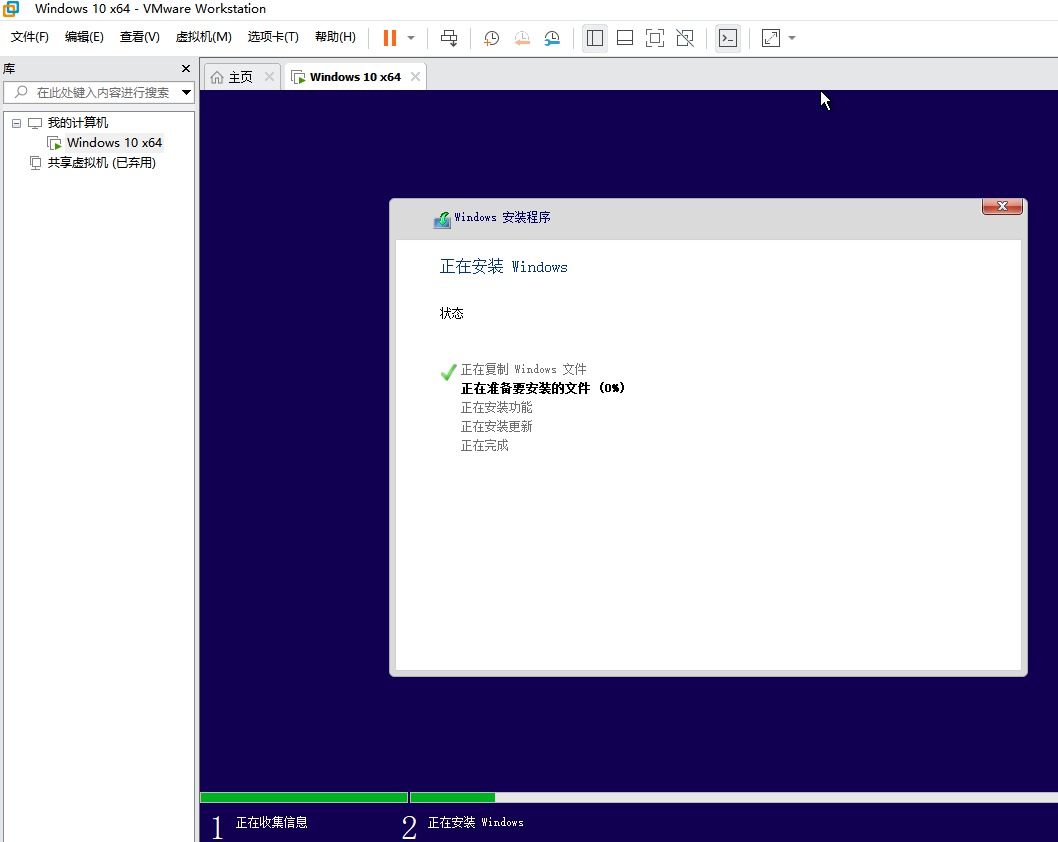Click the 正在准备要安装的文件 (0%) line
The height and width of the screenshot is (842, 1058).
point(542,388)
